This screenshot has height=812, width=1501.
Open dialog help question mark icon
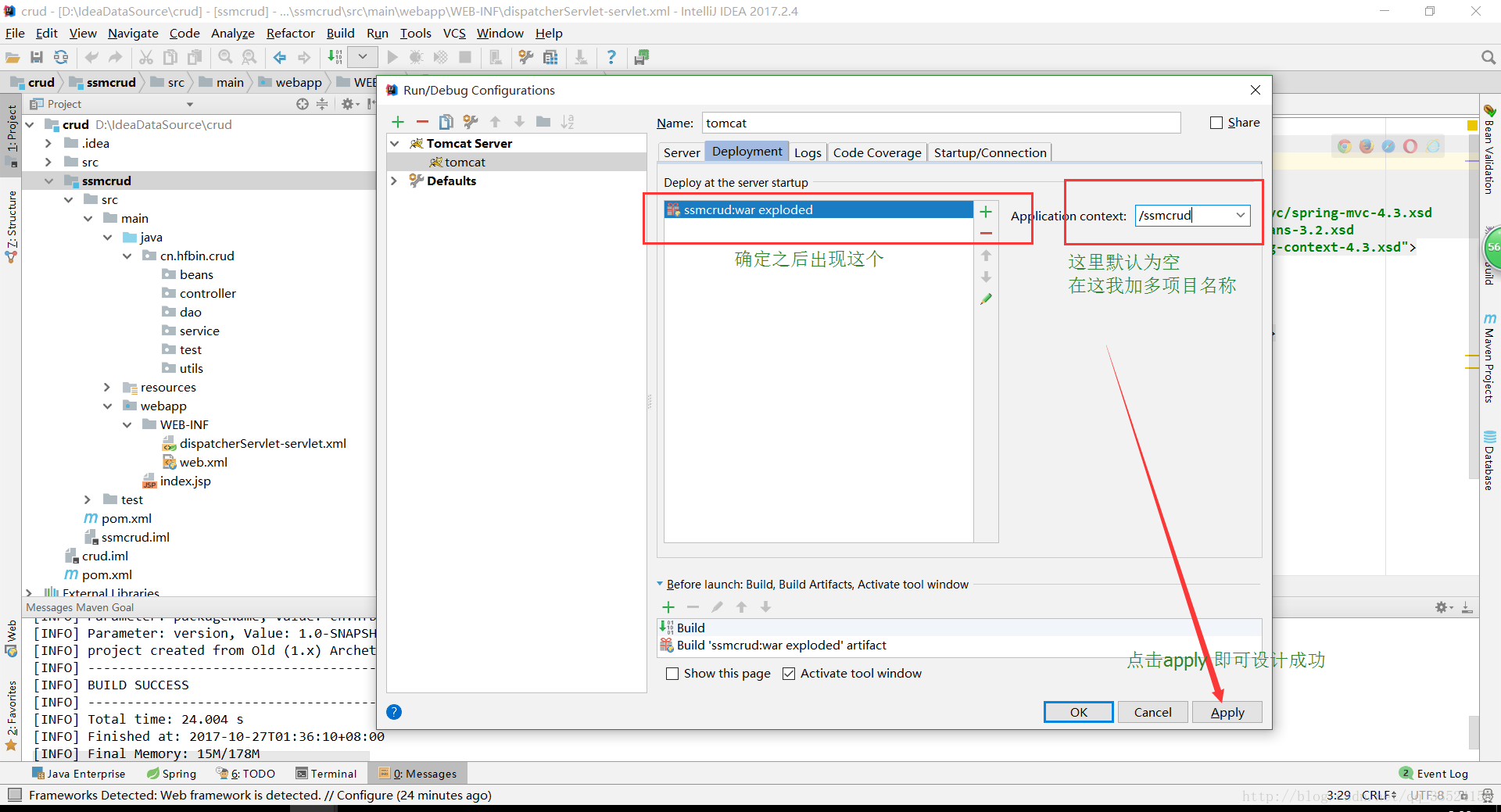tap(394, 712)
